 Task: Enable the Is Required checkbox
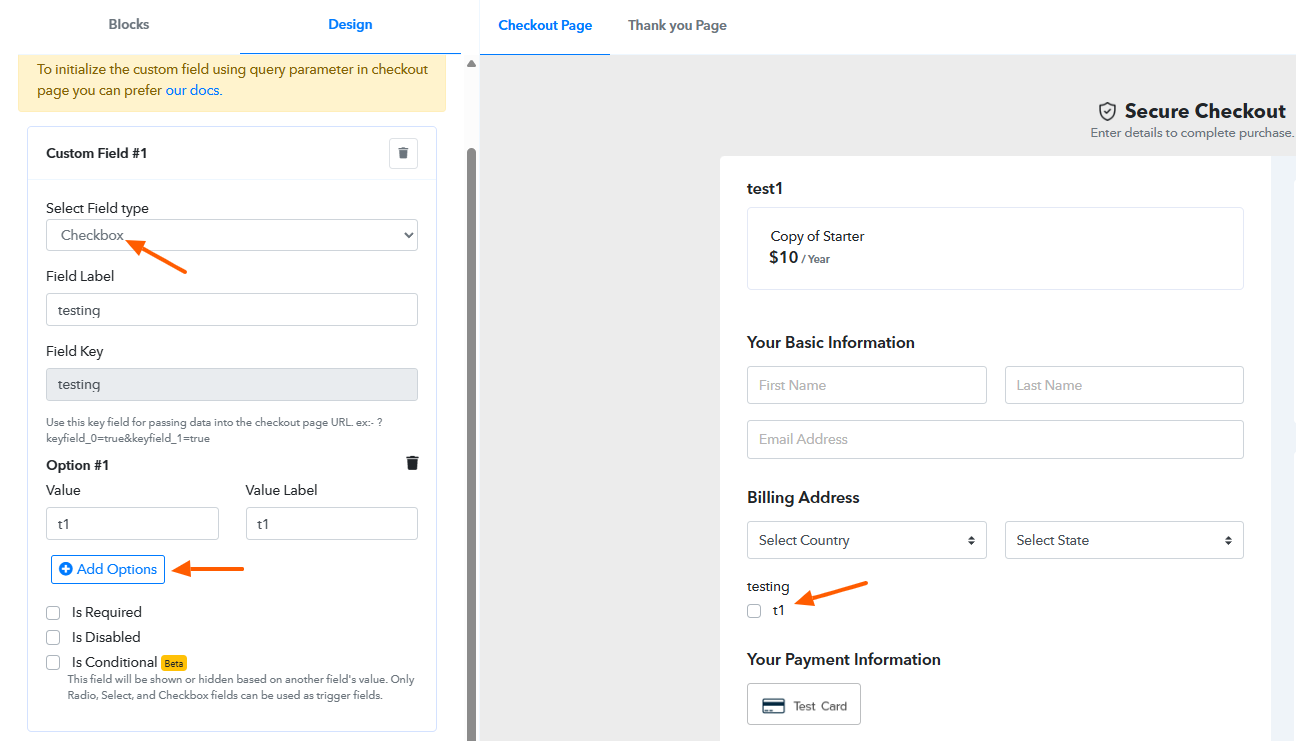click(x=54, y=613)
